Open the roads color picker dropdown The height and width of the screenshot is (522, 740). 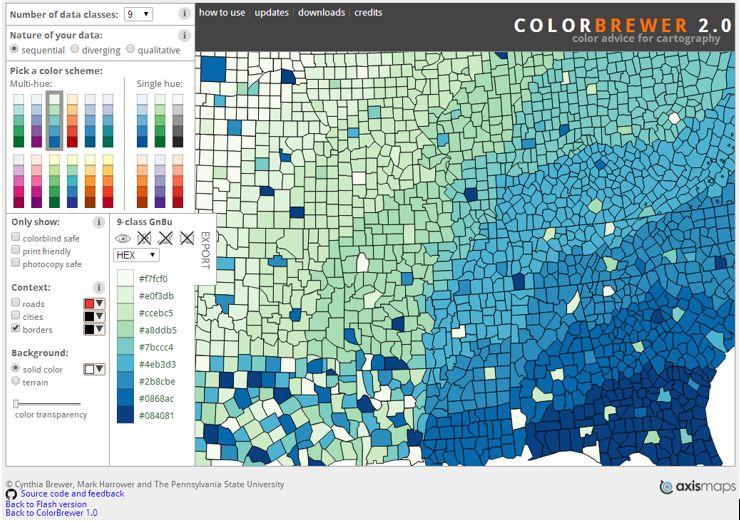tap(94, 303)
